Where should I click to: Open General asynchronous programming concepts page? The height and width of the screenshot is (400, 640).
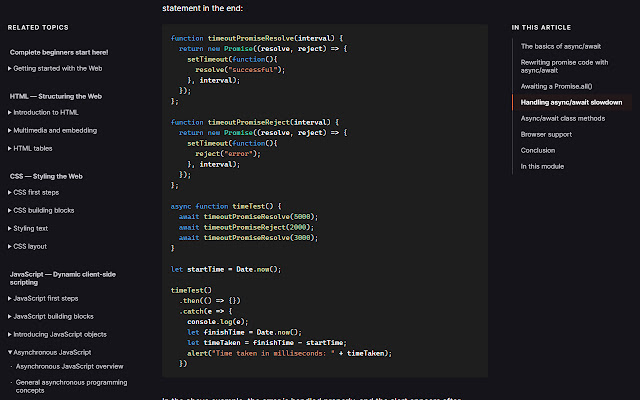[x=71, y=387]
